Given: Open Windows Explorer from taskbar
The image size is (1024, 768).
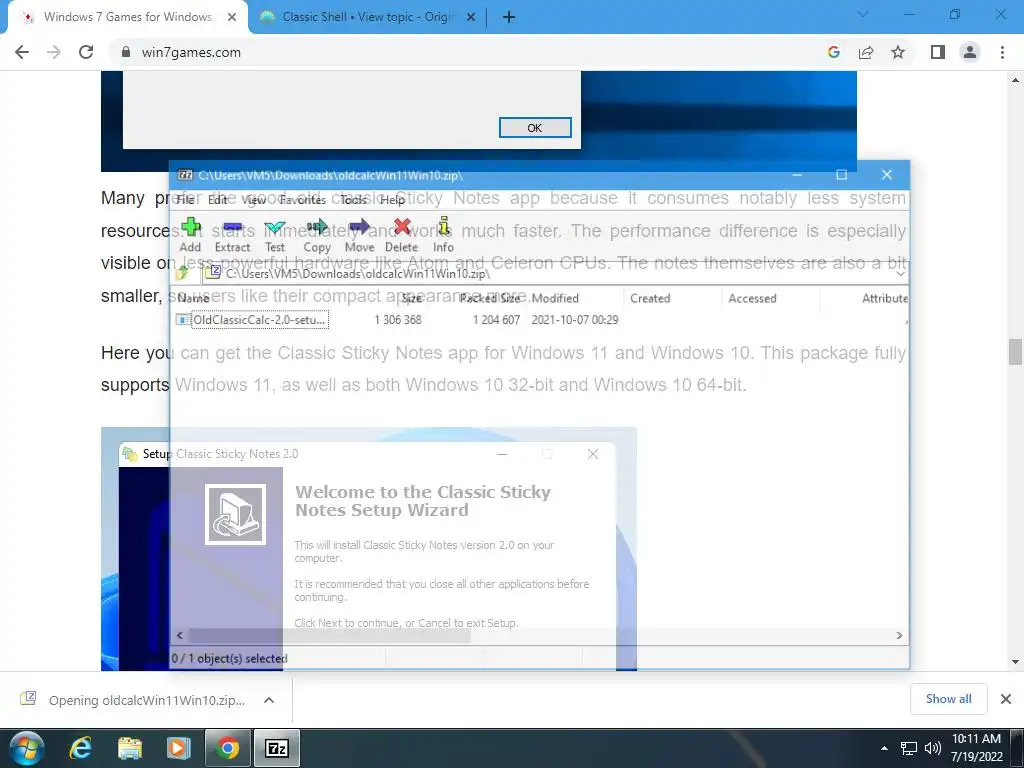Looking at the screenshot, I should (129, 748).
